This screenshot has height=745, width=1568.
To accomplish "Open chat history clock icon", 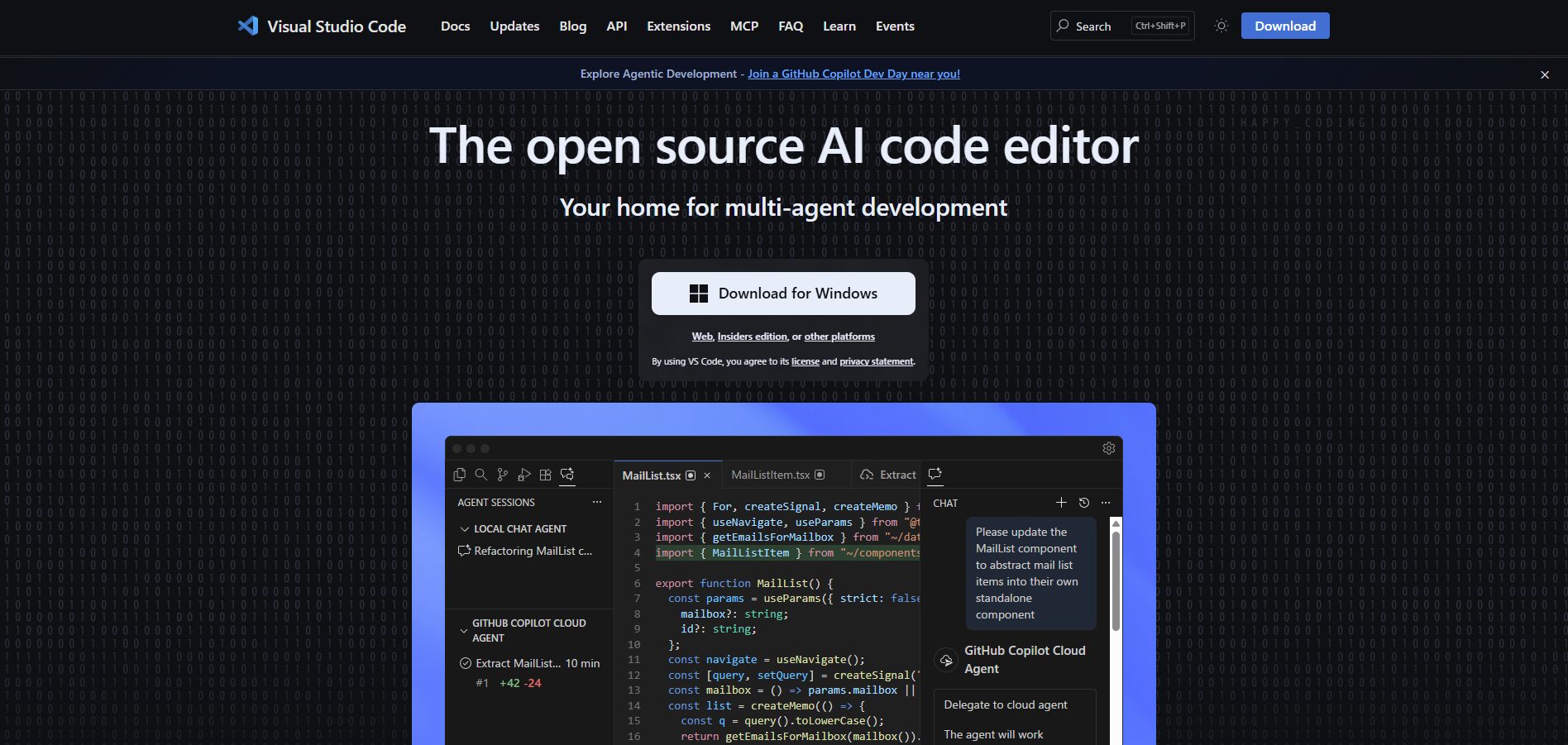I will click(1084, 503).
